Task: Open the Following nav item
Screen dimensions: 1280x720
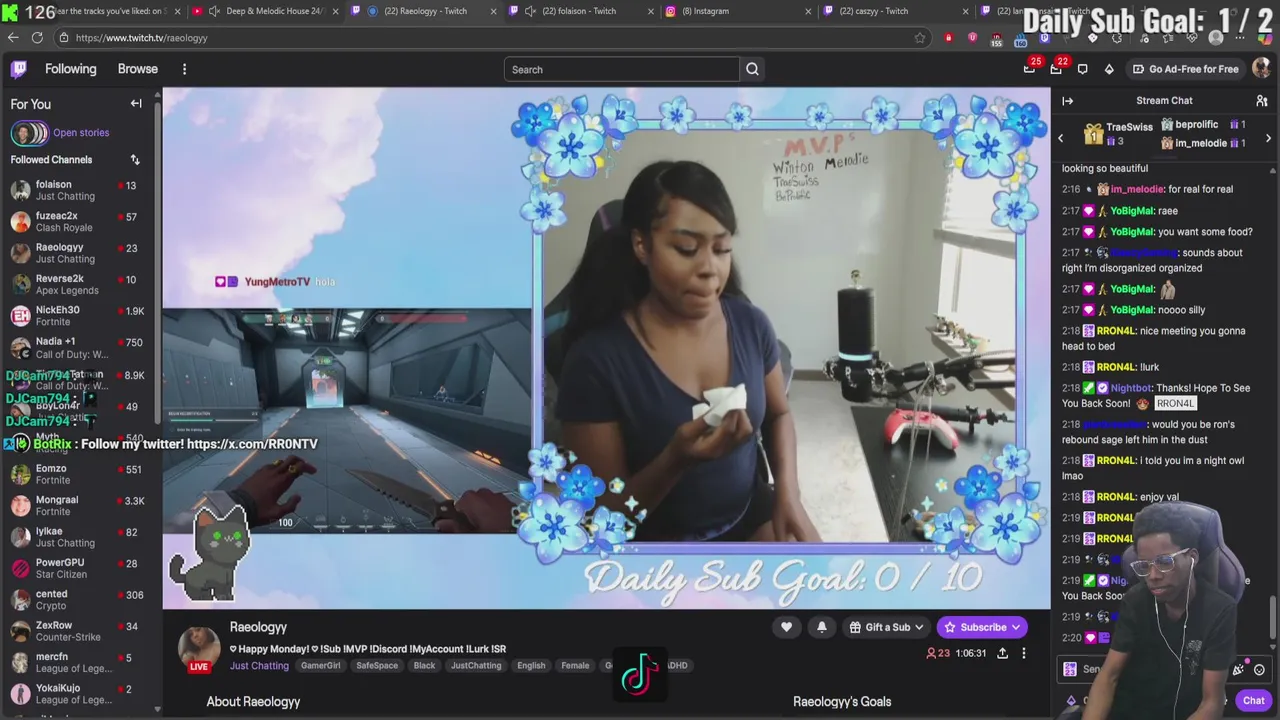Action: (71, 69)
